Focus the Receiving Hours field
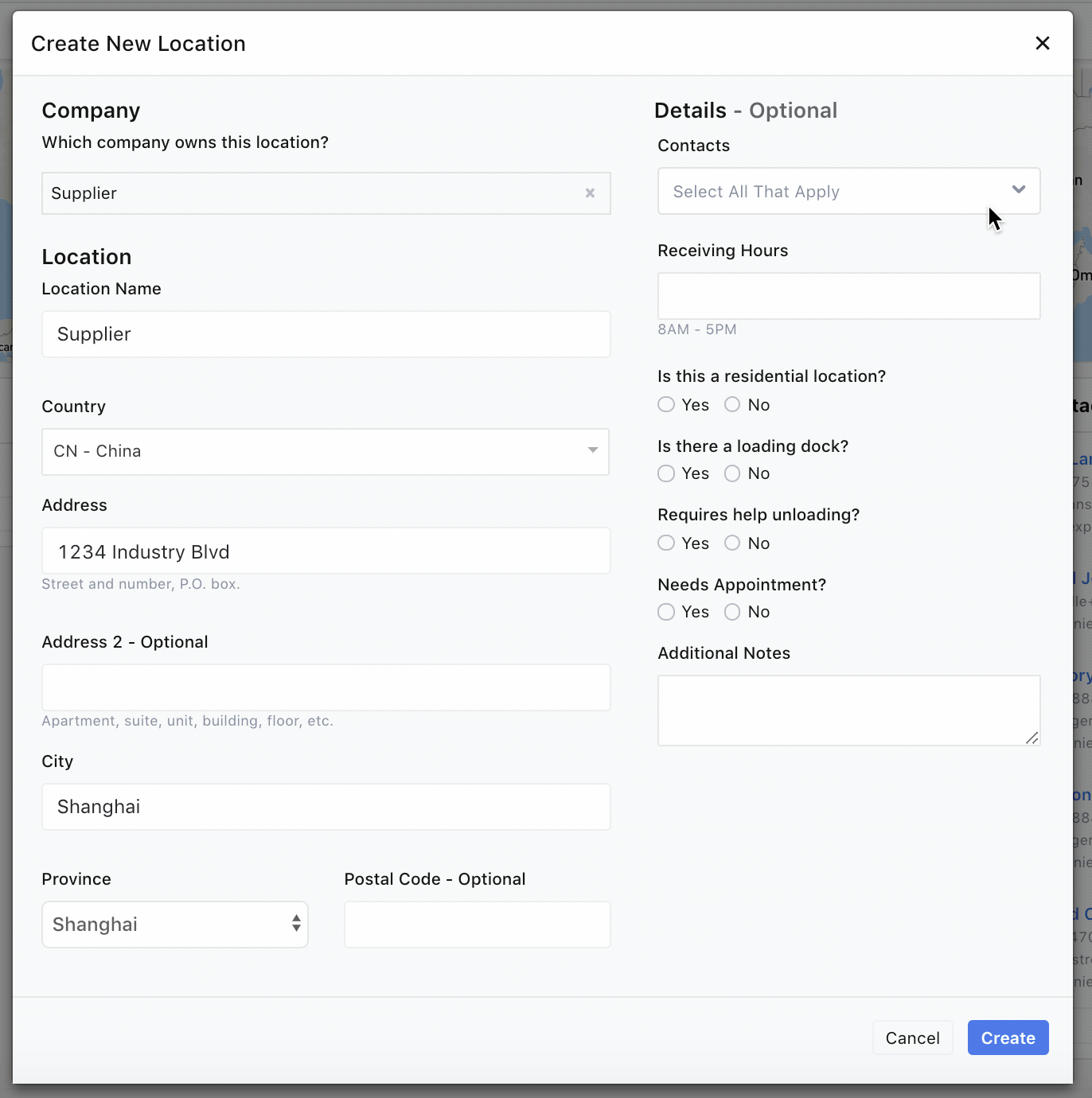1092x1098 pixels. (848, 296)
